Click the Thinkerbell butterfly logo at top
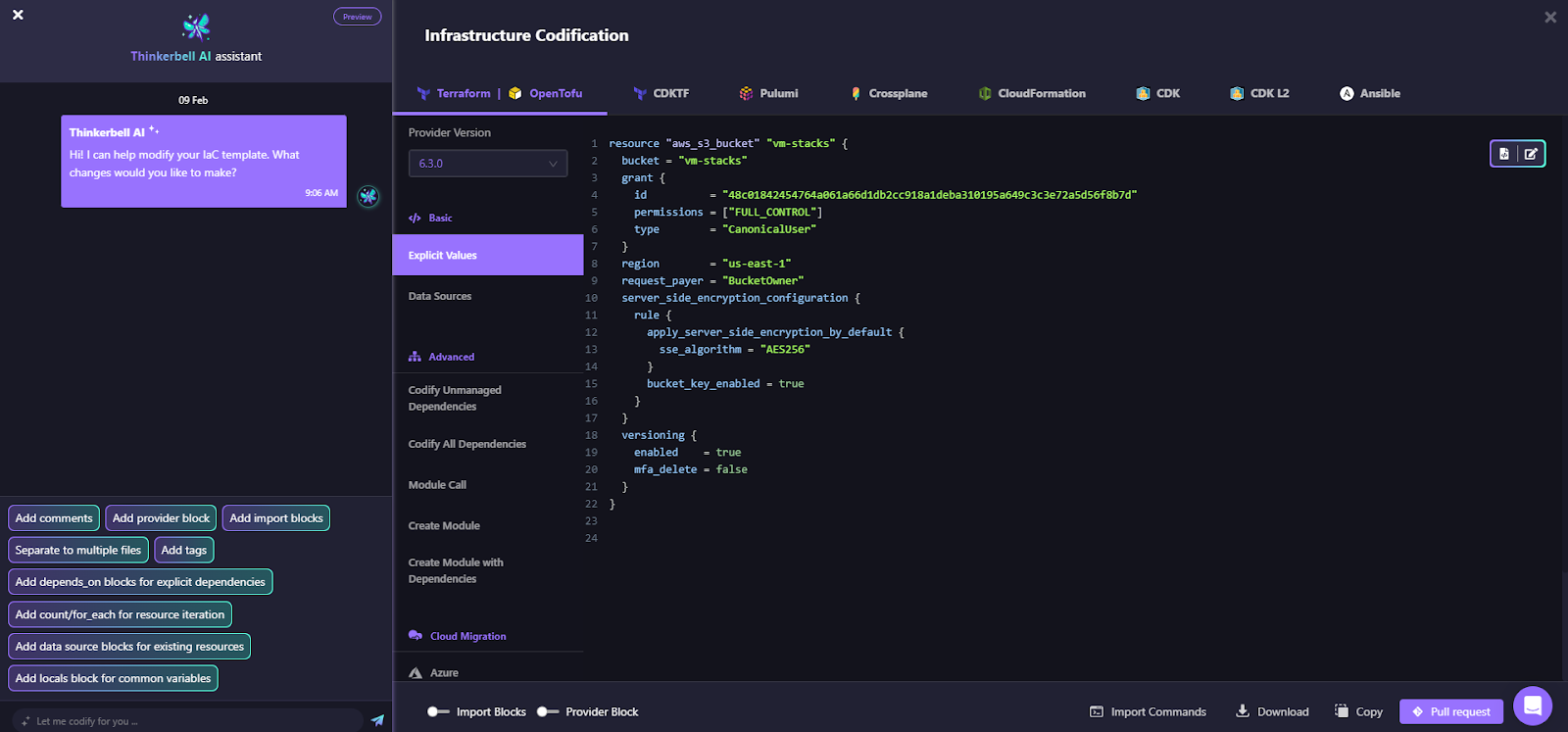 (x=196, y=26)
